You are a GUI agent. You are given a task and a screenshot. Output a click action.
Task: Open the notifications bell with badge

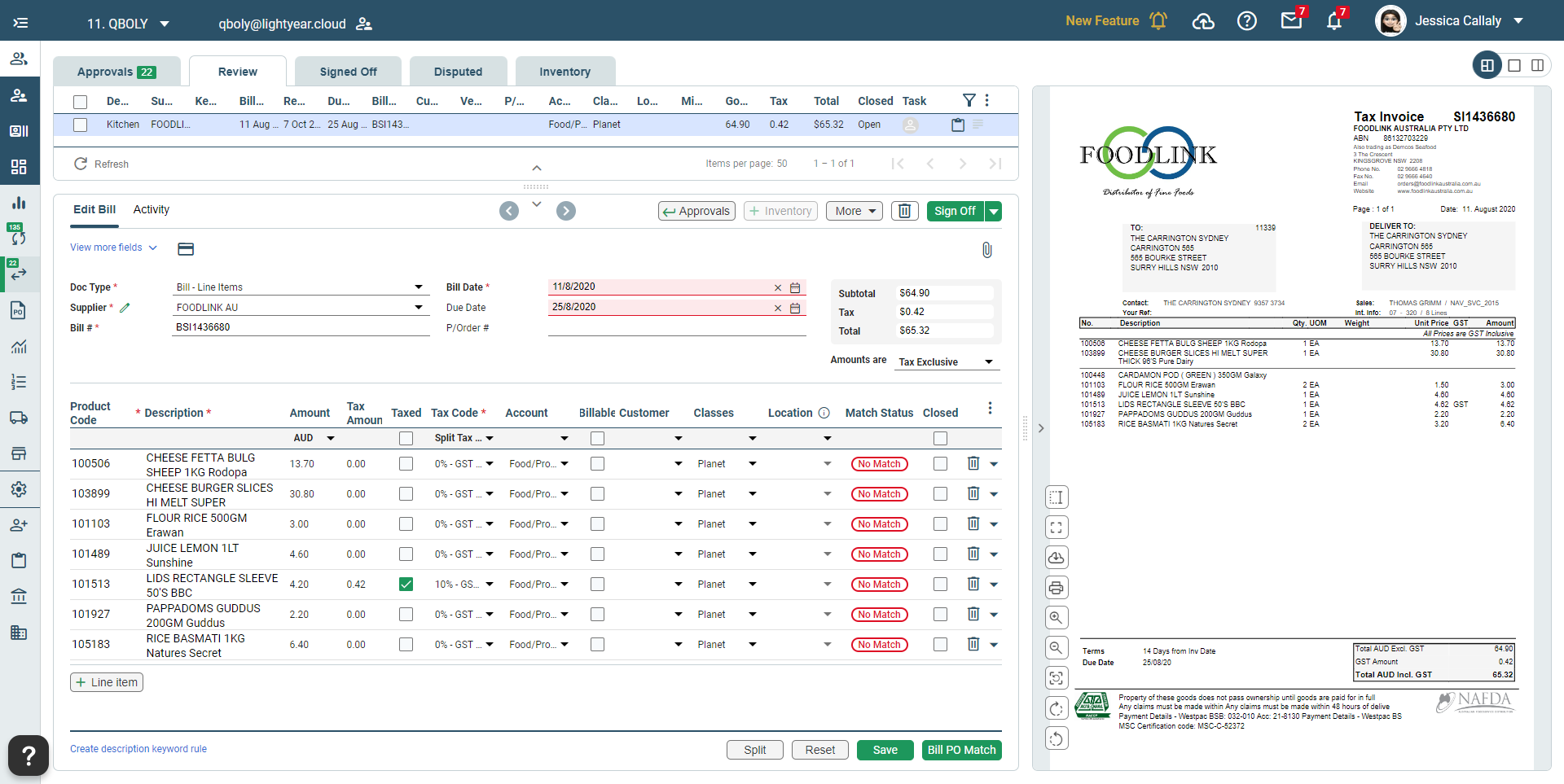(x=1334, y=21)
